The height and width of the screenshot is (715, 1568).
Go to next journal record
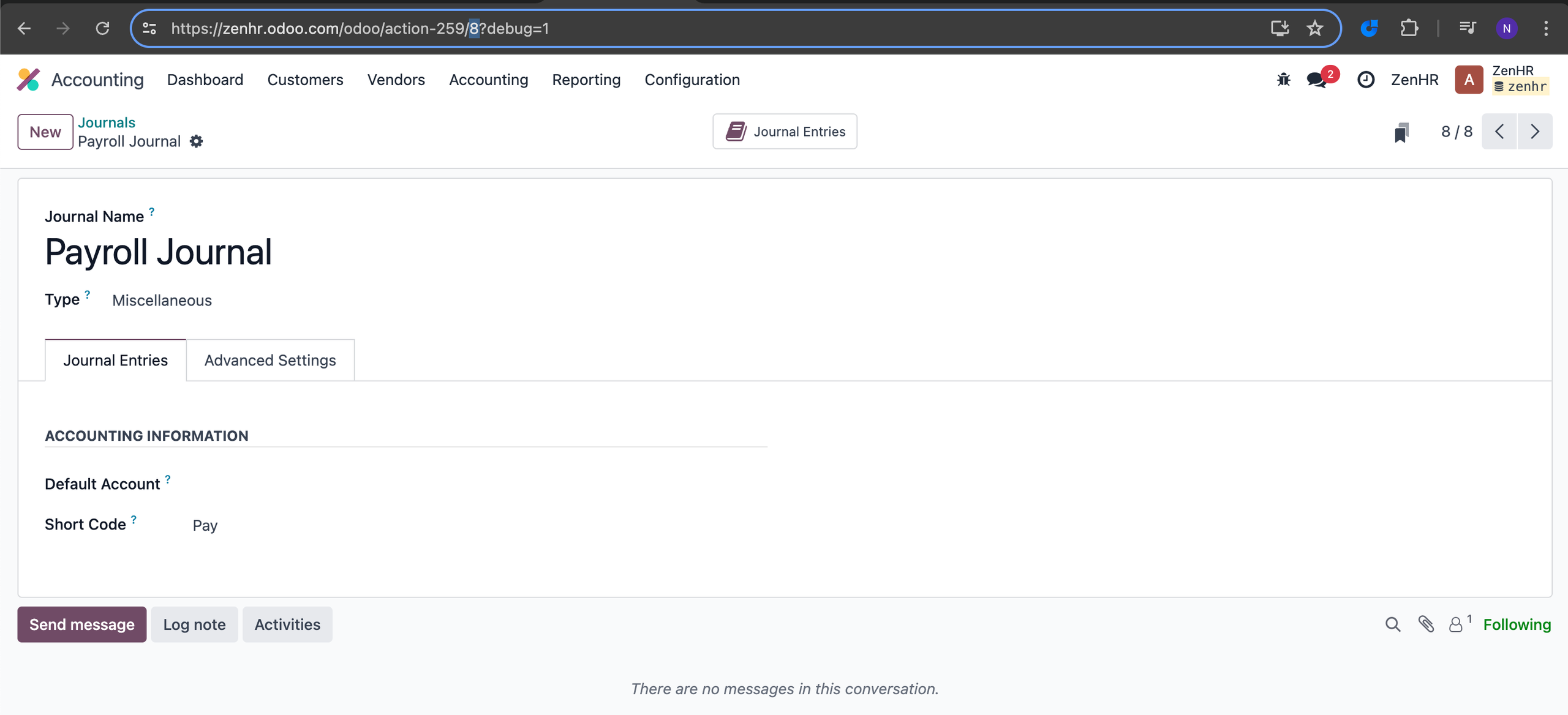(x=1535, y=132)
